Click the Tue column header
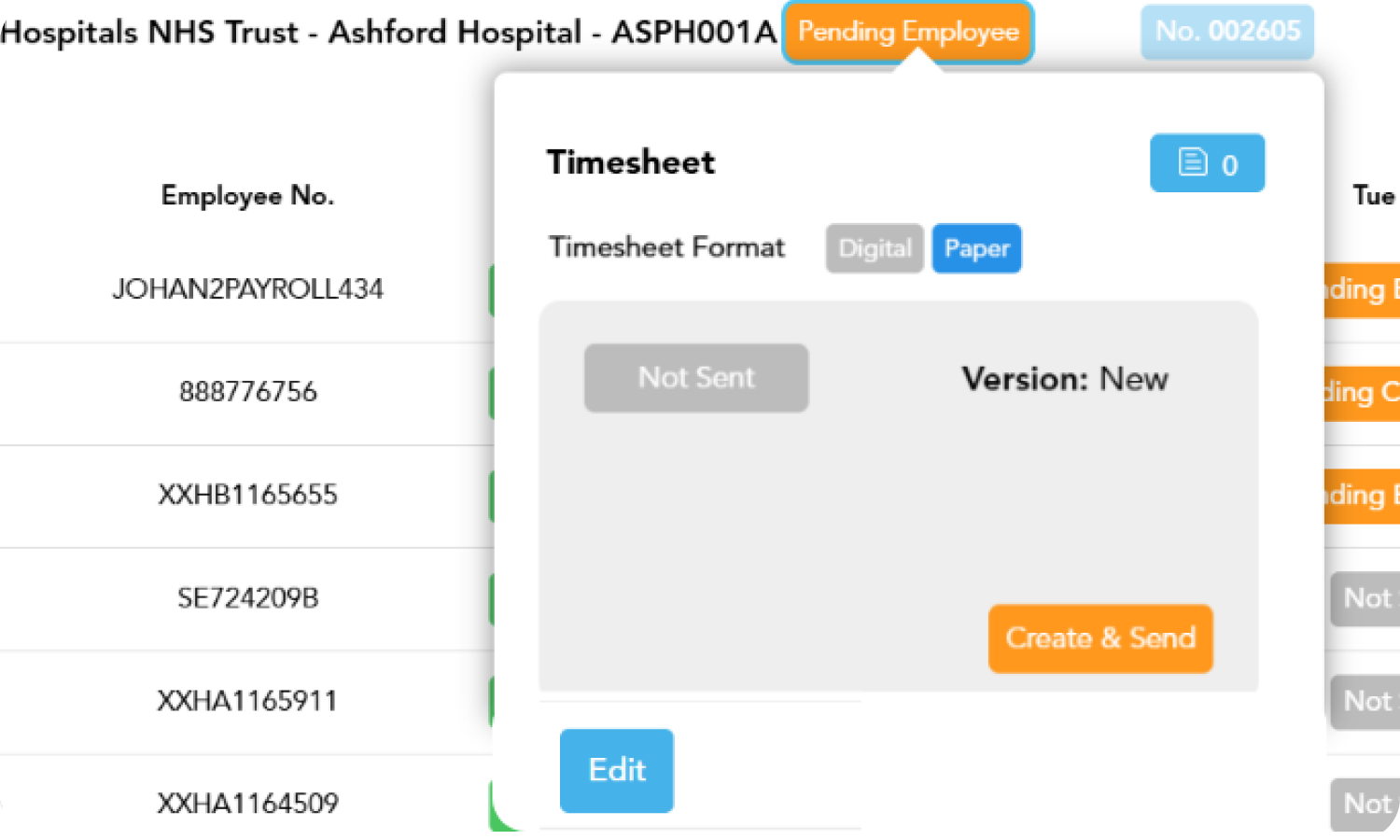1400x840 pixels. [1374, 196]
